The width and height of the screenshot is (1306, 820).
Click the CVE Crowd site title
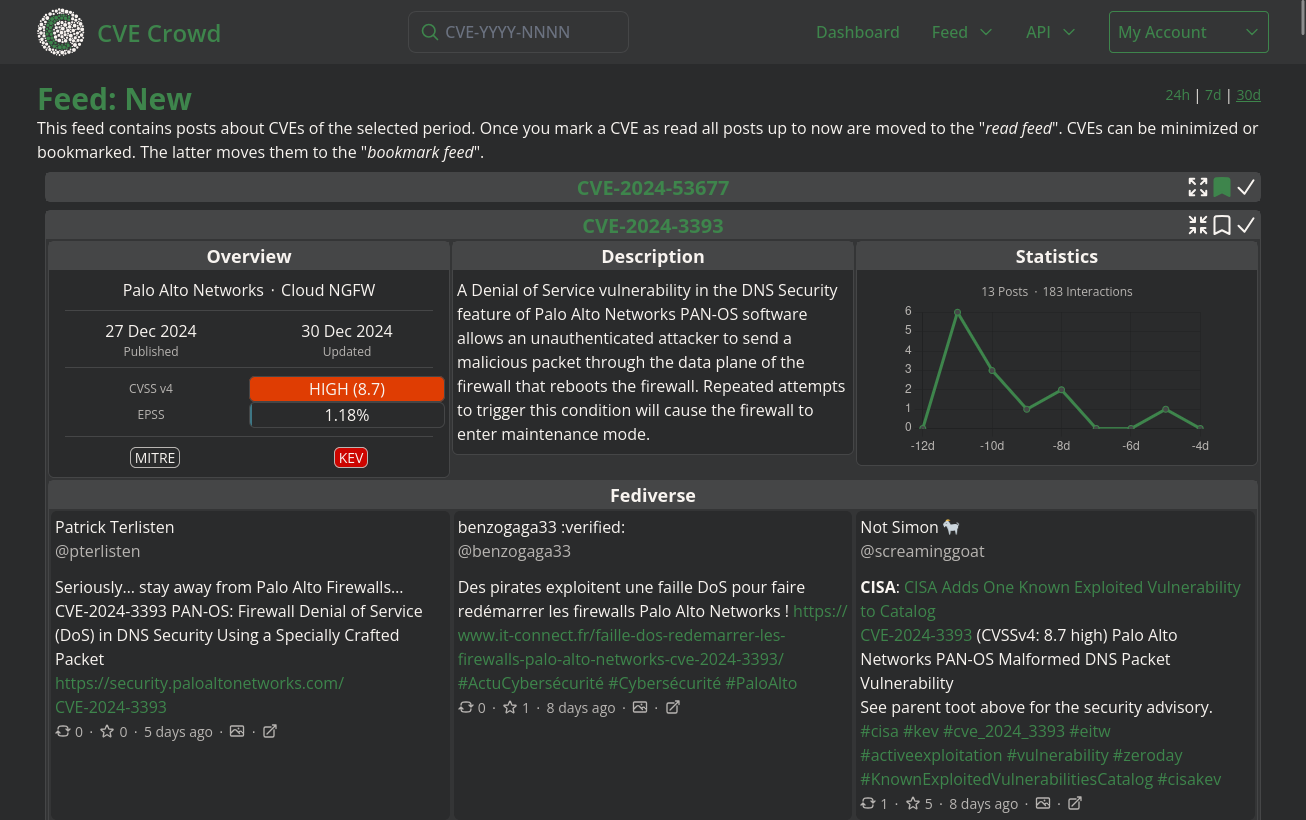[x=159, y=33]
